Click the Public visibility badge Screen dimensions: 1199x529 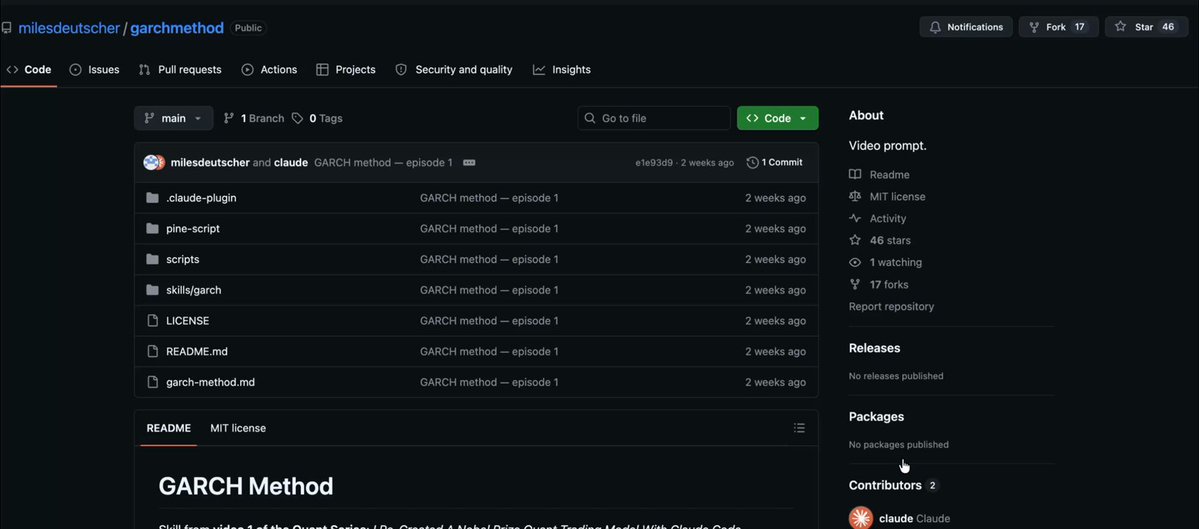tap(248, 28)
